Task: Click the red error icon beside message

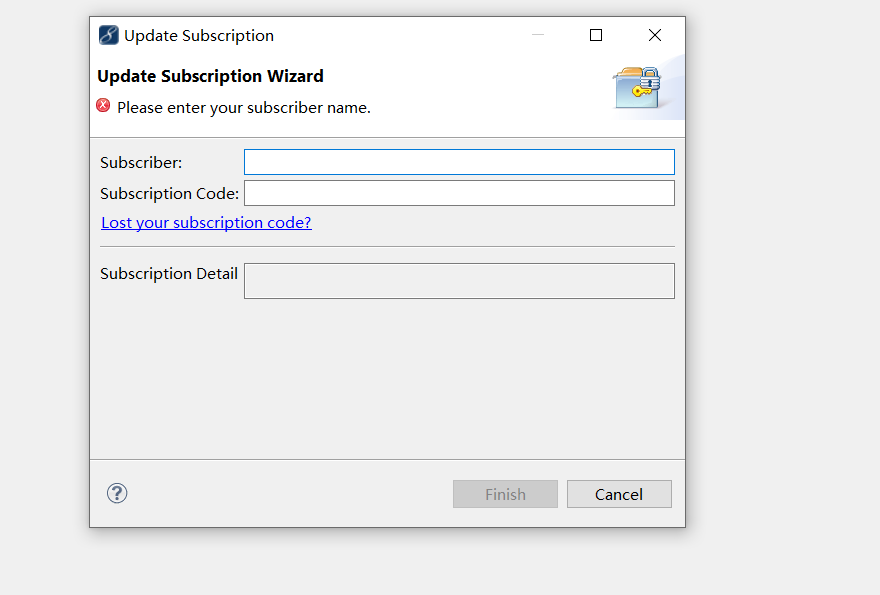Action: [x=103, y=106]
